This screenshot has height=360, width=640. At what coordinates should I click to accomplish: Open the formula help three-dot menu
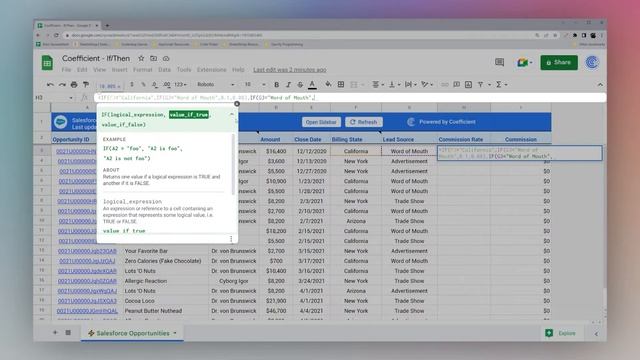231,239
